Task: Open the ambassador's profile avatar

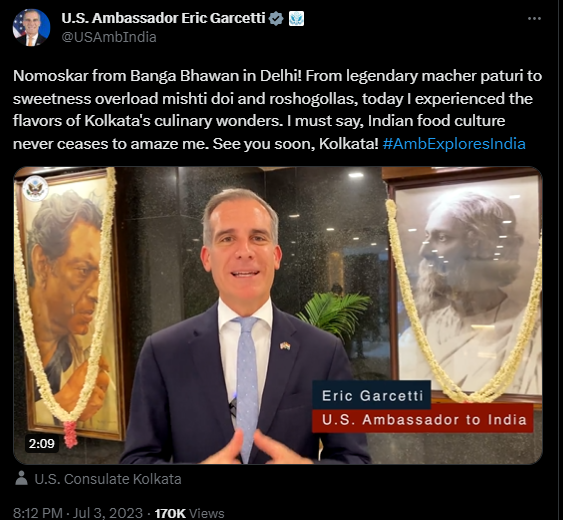Action: pyautogui.click(x=31, y=28)
